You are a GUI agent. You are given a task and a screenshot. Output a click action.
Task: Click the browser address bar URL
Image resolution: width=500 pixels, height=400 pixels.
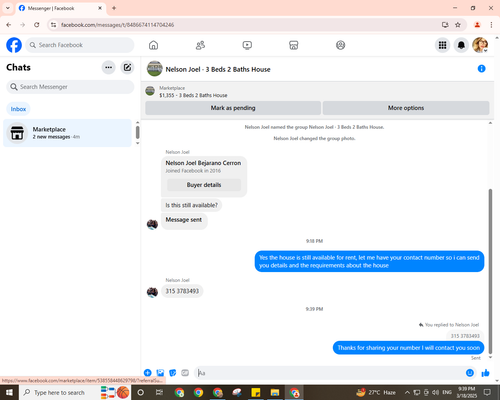click(x=117, y=25)
